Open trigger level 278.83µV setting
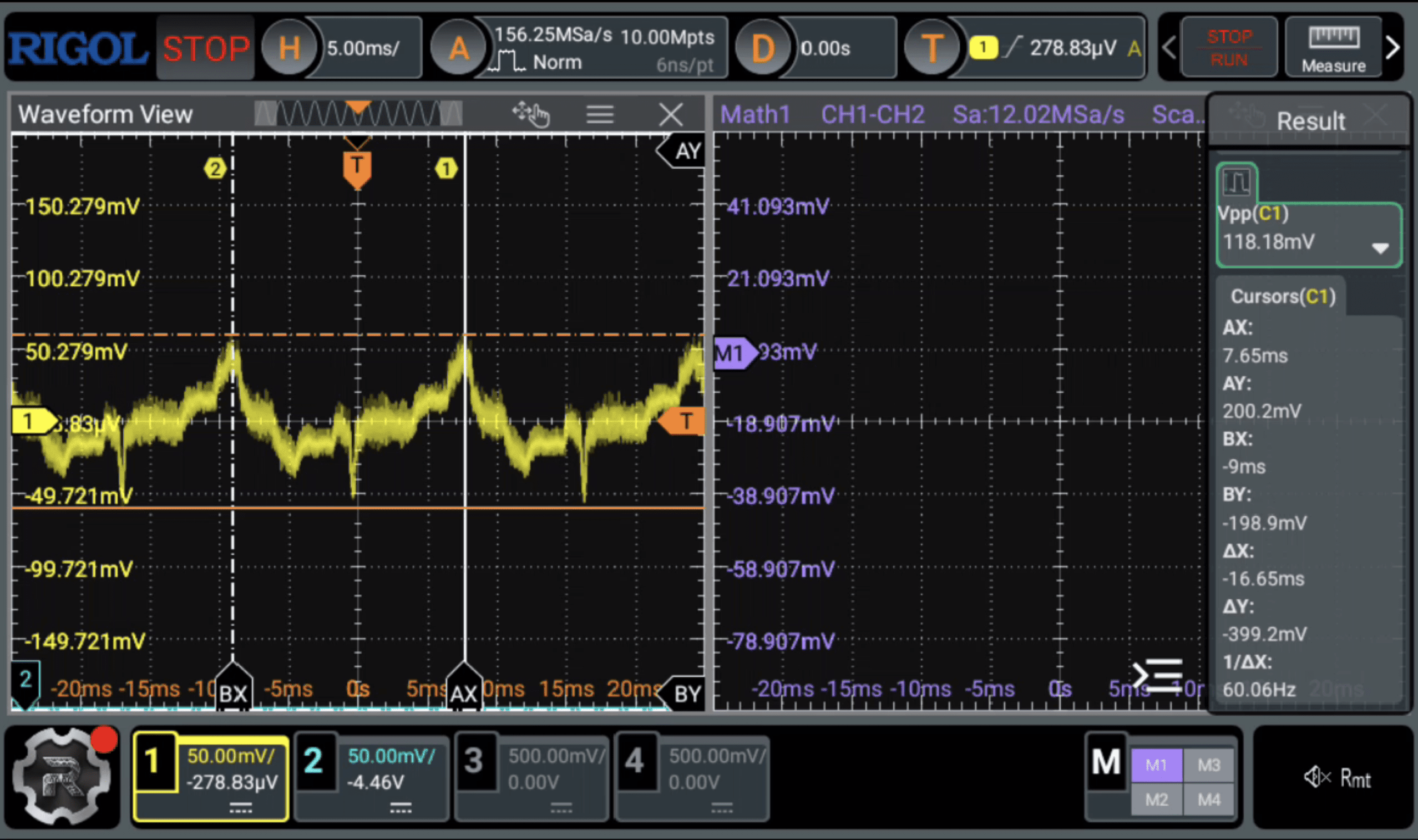 [1073, 48]
